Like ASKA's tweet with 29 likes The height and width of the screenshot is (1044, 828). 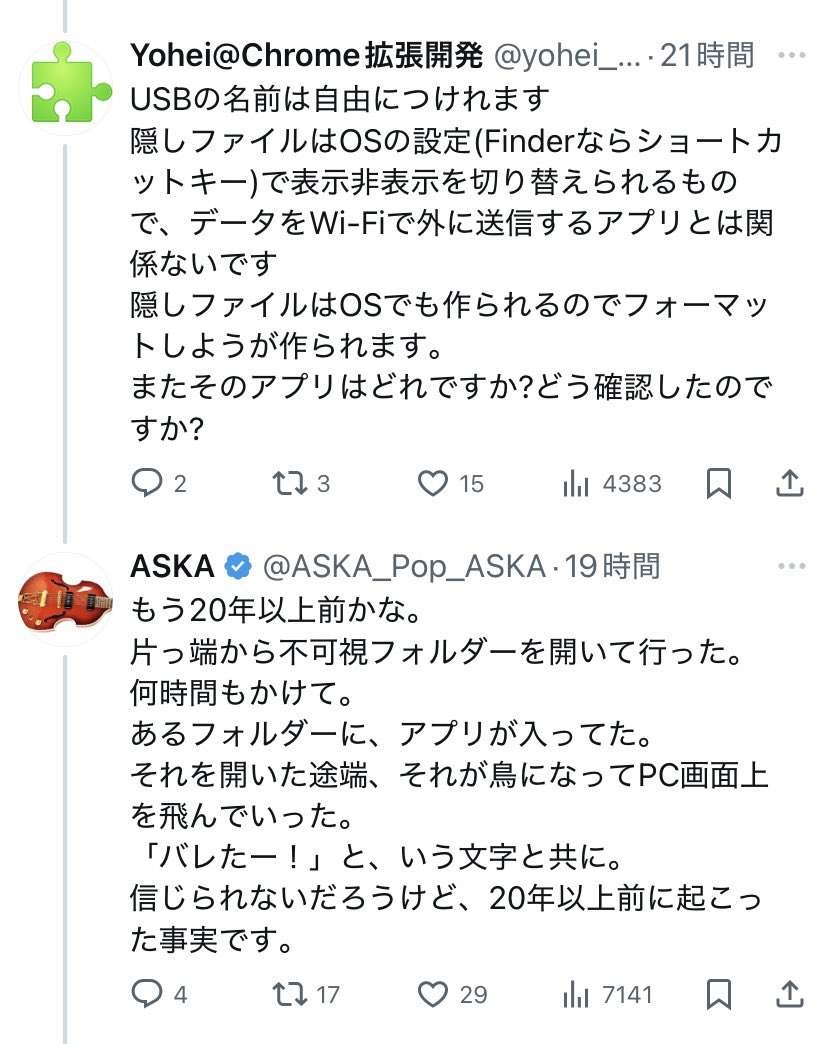pyautogui.click(x=433, y=994)
